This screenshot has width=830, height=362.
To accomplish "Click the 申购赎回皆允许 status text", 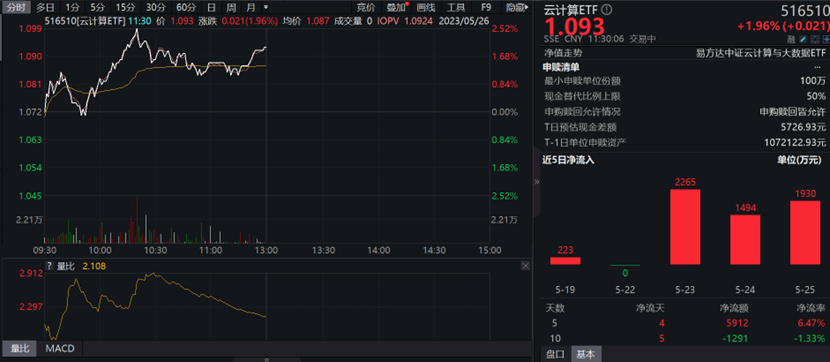I will click(792, 112).
